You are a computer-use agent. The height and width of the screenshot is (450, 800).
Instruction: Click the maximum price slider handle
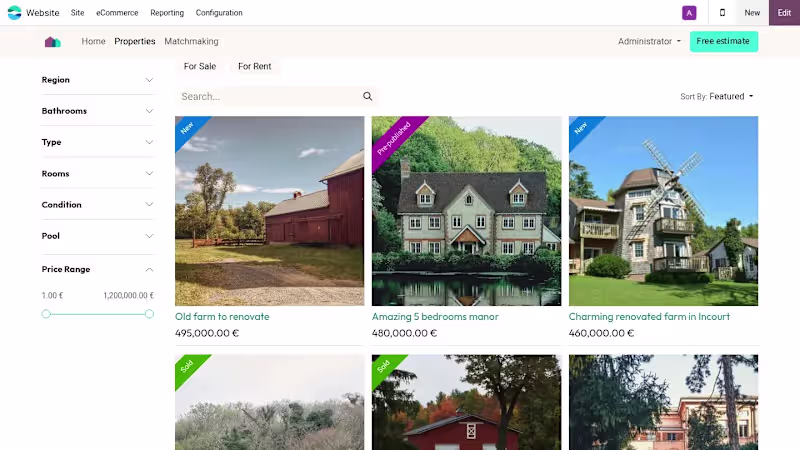pos(149,314)
